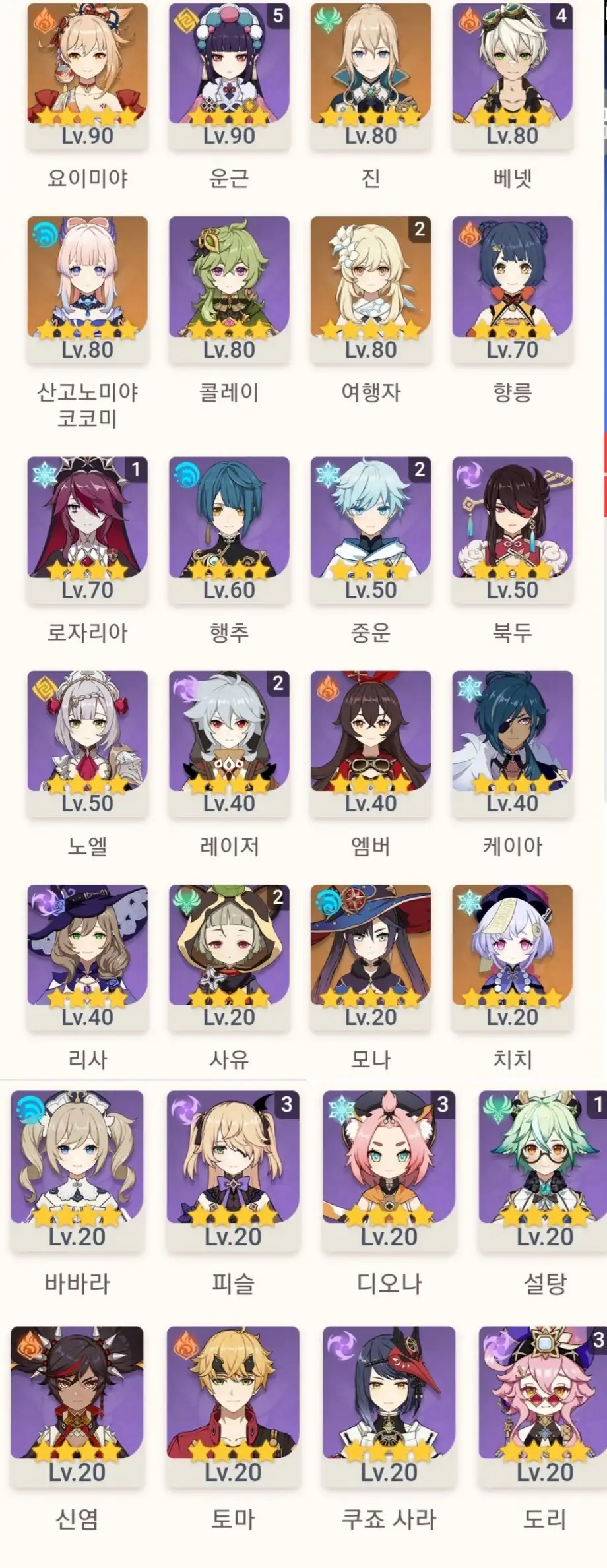Click the Pyro element icon on 베넷
The height and width of the screenshot is (1568, 607).
(468, 20)
